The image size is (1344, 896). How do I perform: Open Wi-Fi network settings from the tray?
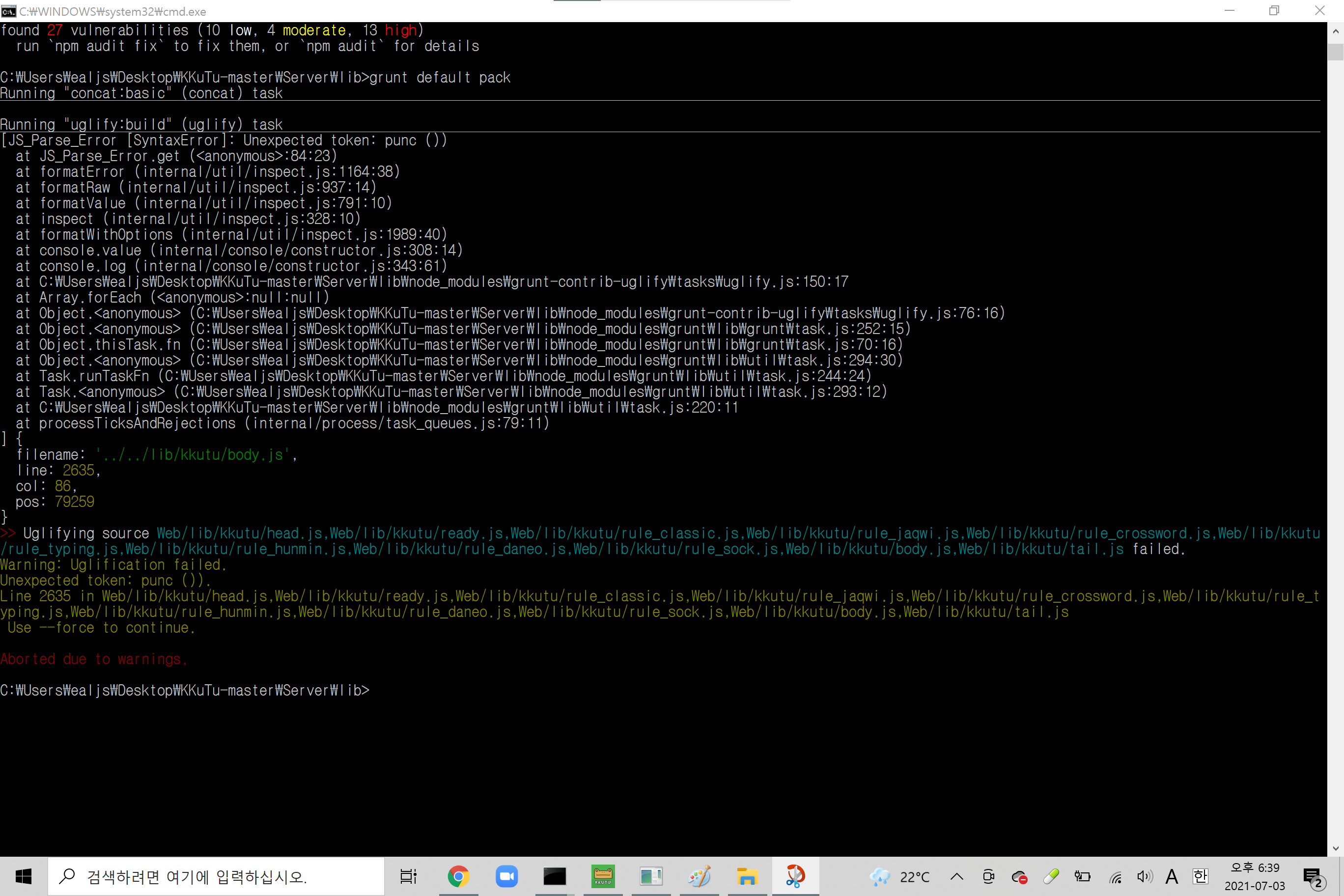(1116, 876)
